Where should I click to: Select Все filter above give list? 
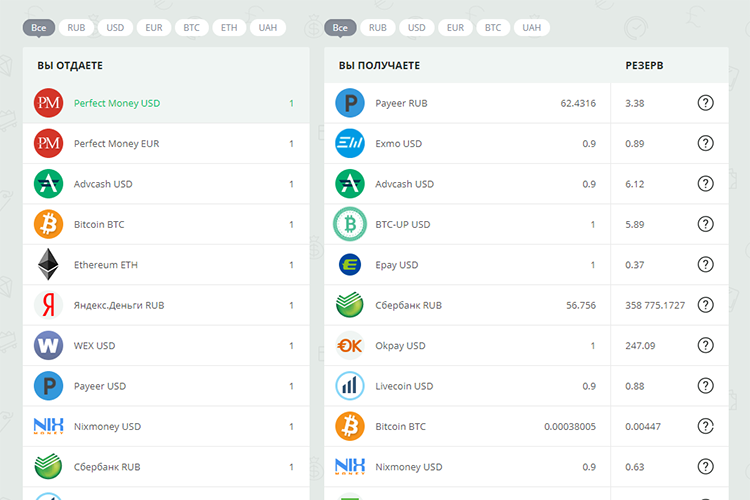[39, 28]
